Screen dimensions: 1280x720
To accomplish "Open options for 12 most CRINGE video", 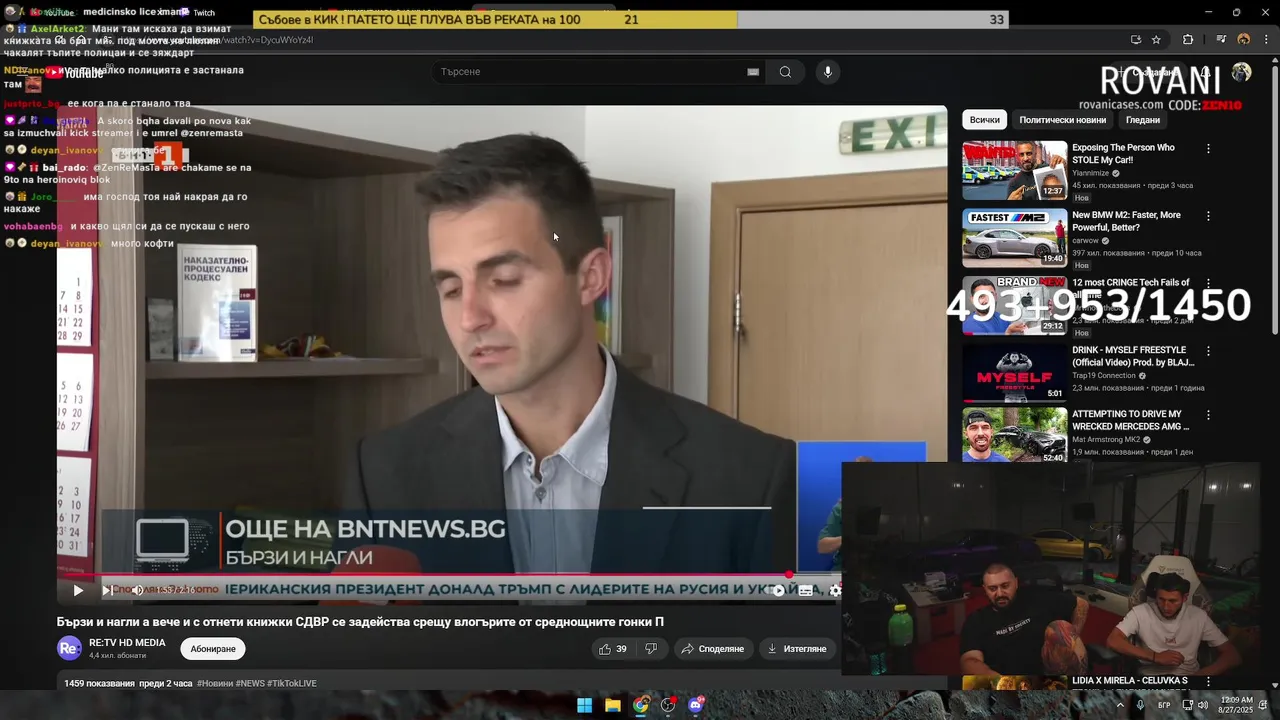I will (x=1208, y=284).
